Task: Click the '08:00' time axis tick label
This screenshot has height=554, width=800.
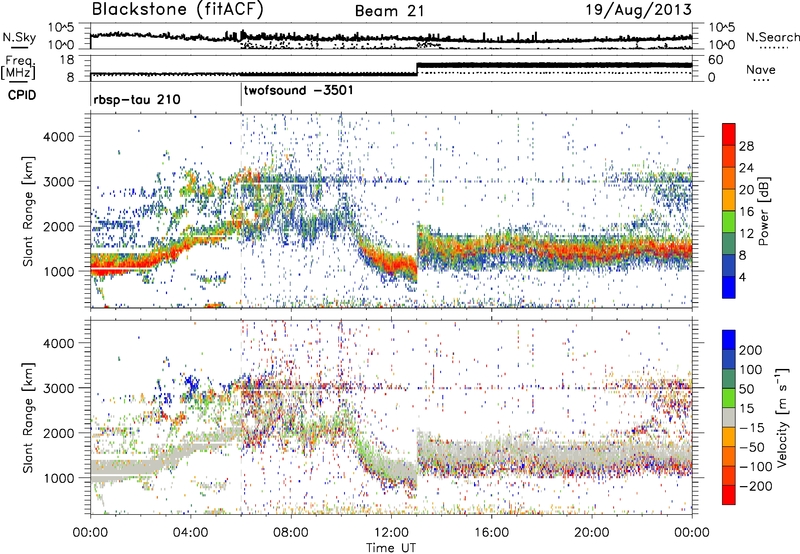Action: [291, 533]
